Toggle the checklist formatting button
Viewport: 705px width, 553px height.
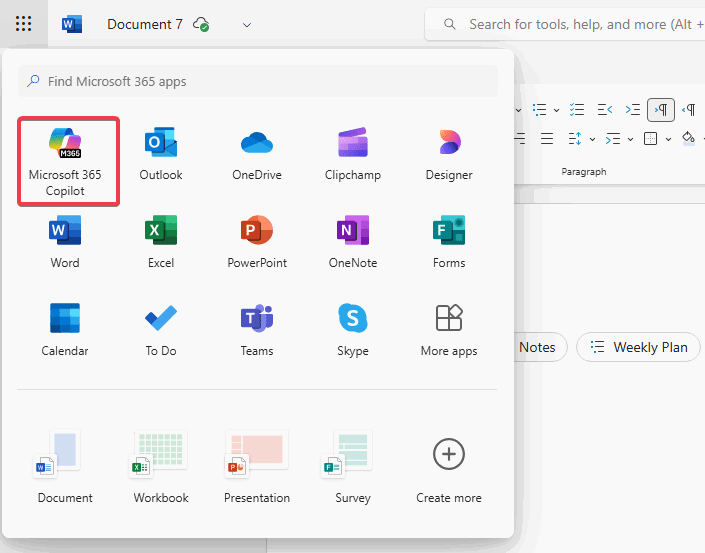click(x=577, y=110)
